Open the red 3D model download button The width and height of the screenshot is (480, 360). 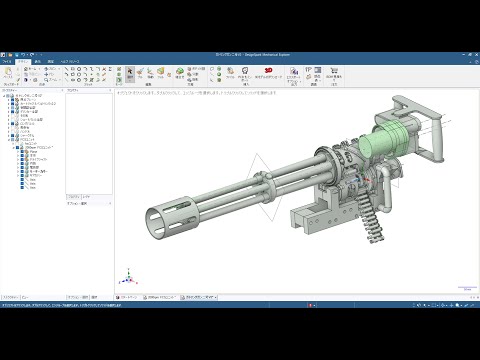tap(268, 73)
